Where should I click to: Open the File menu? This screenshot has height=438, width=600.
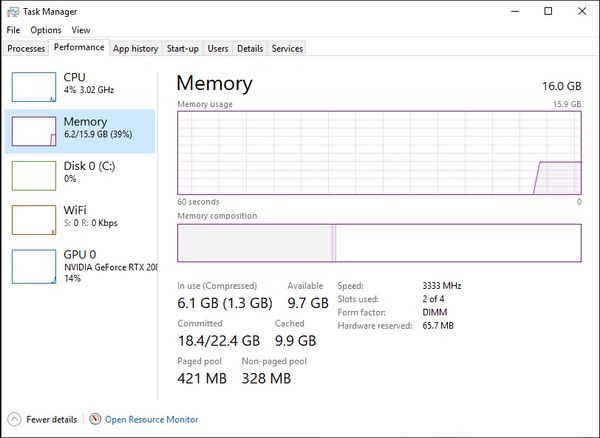13,30
